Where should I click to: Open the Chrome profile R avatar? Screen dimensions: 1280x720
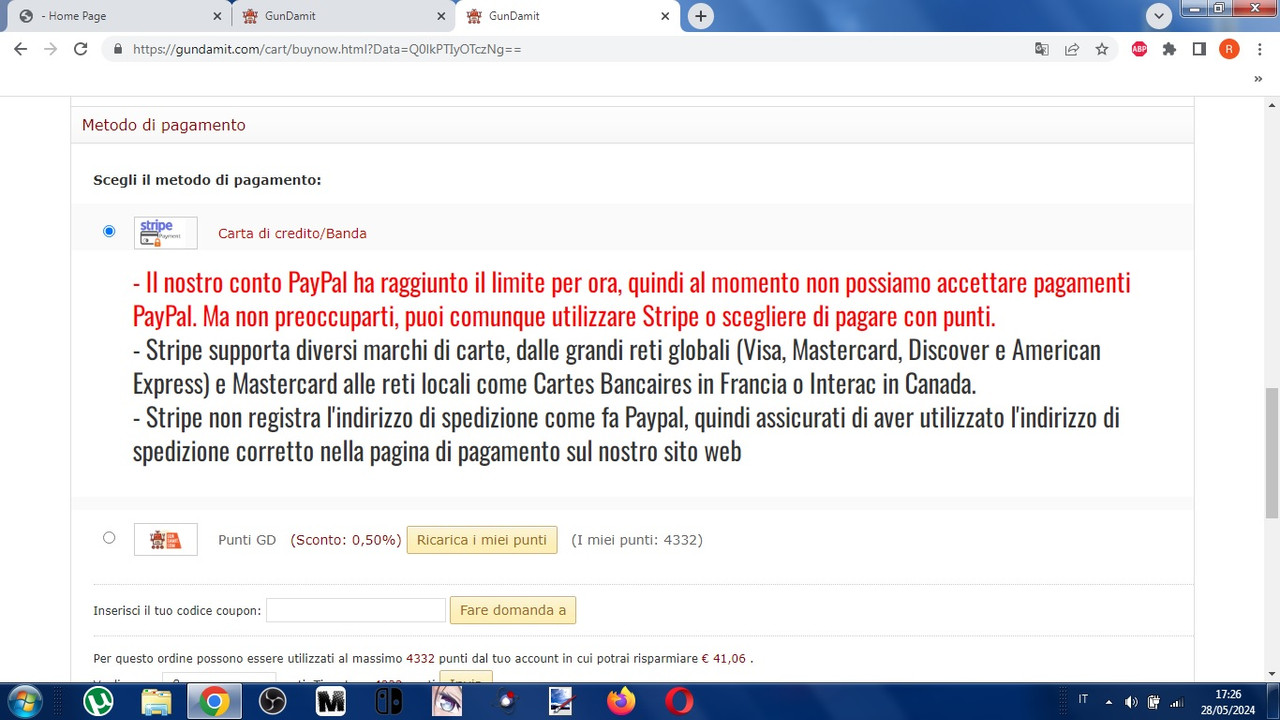1229,49
